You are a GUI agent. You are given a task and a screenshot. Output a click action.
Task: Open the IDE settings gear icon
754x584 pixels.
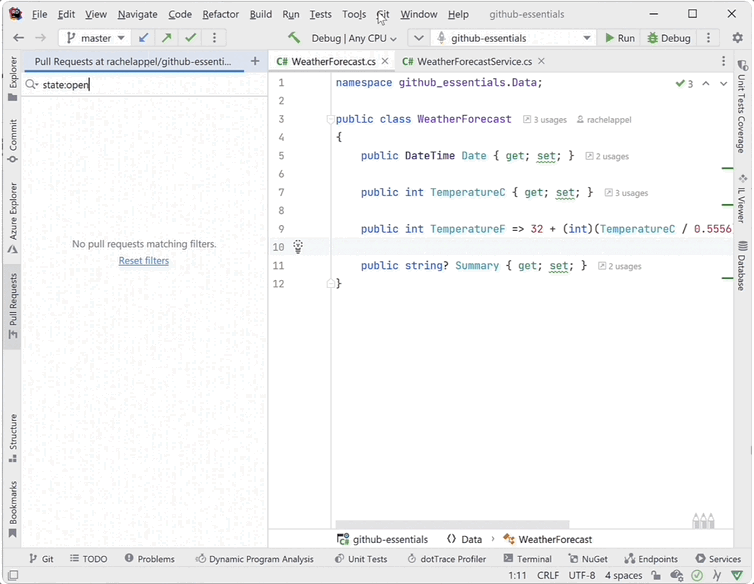738,38
